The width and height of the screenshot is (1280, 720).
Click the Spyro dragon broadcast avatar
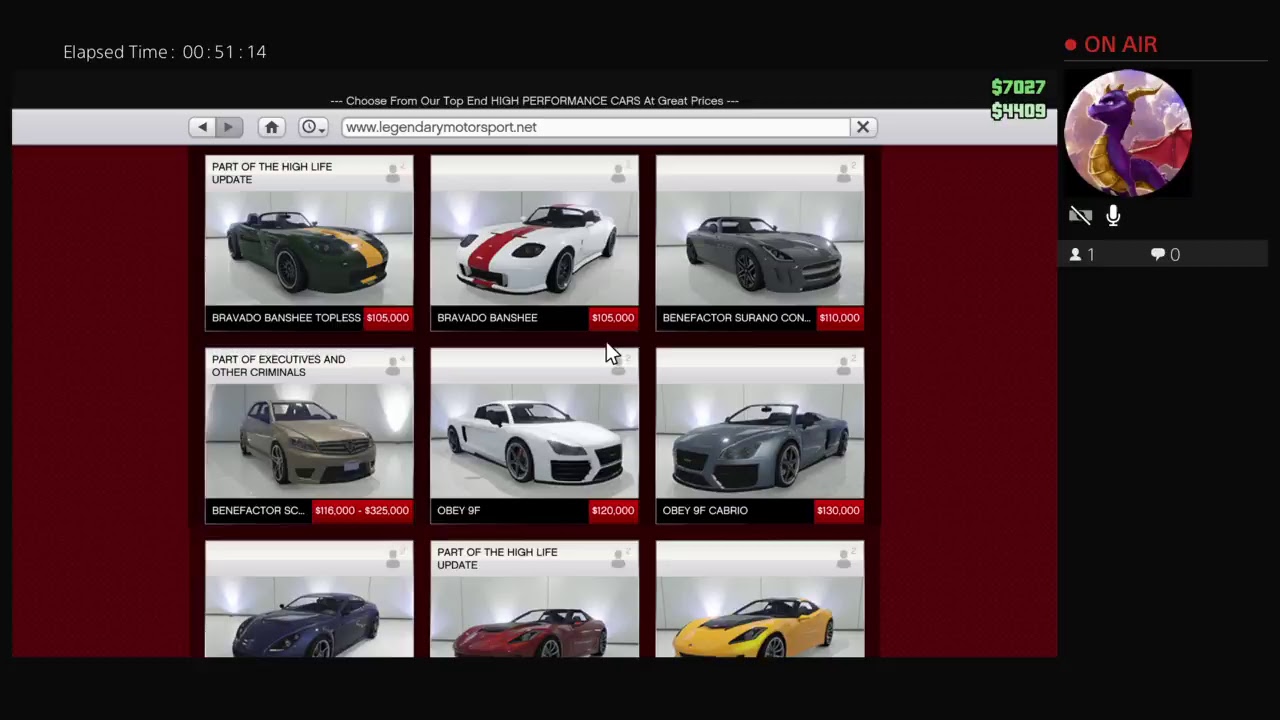click(x=1128, y=133)
